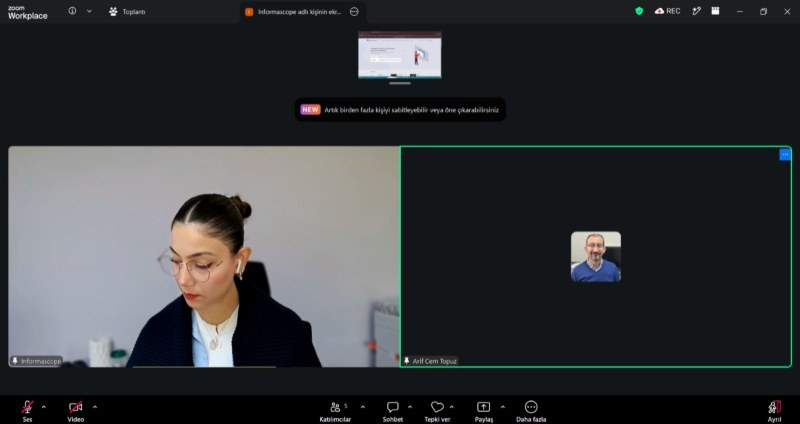Click the REC cloud recording indicator
800x424 pixels.
point(668,11)
